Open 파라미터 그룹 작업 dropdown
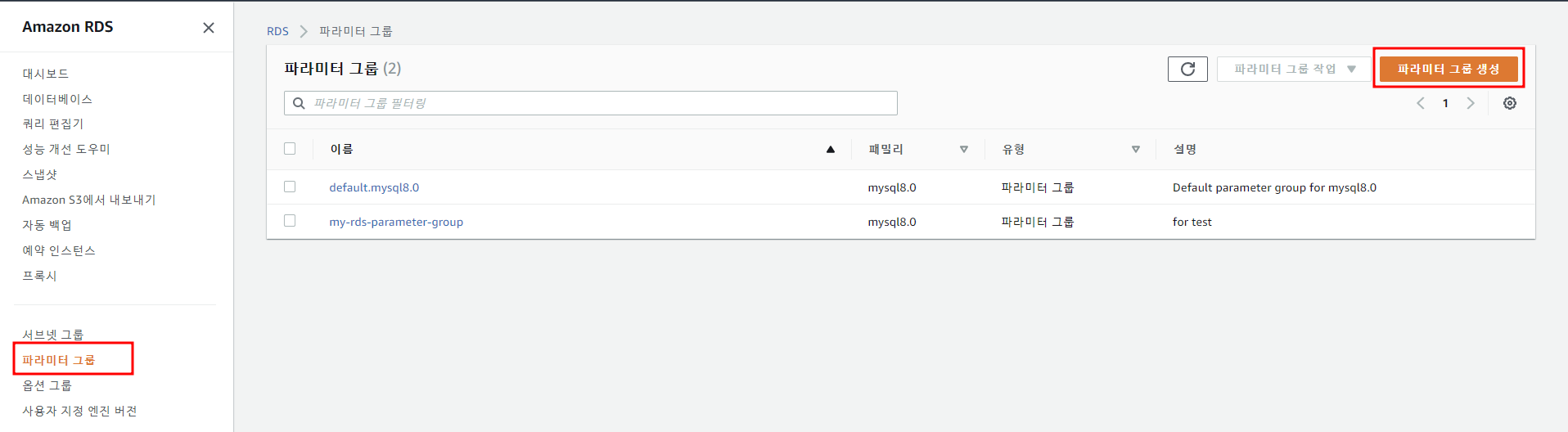Screen dimensions: 1568x432 (x=1294, y=70)
